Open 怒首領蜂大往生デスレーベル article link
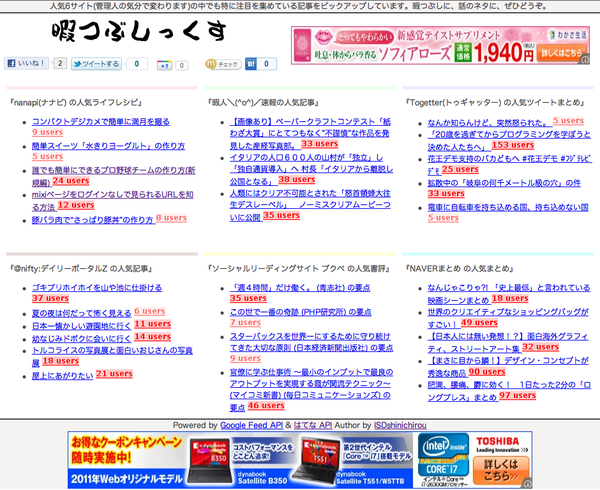This screenshot has height=490, width=600. coord(310,205)
